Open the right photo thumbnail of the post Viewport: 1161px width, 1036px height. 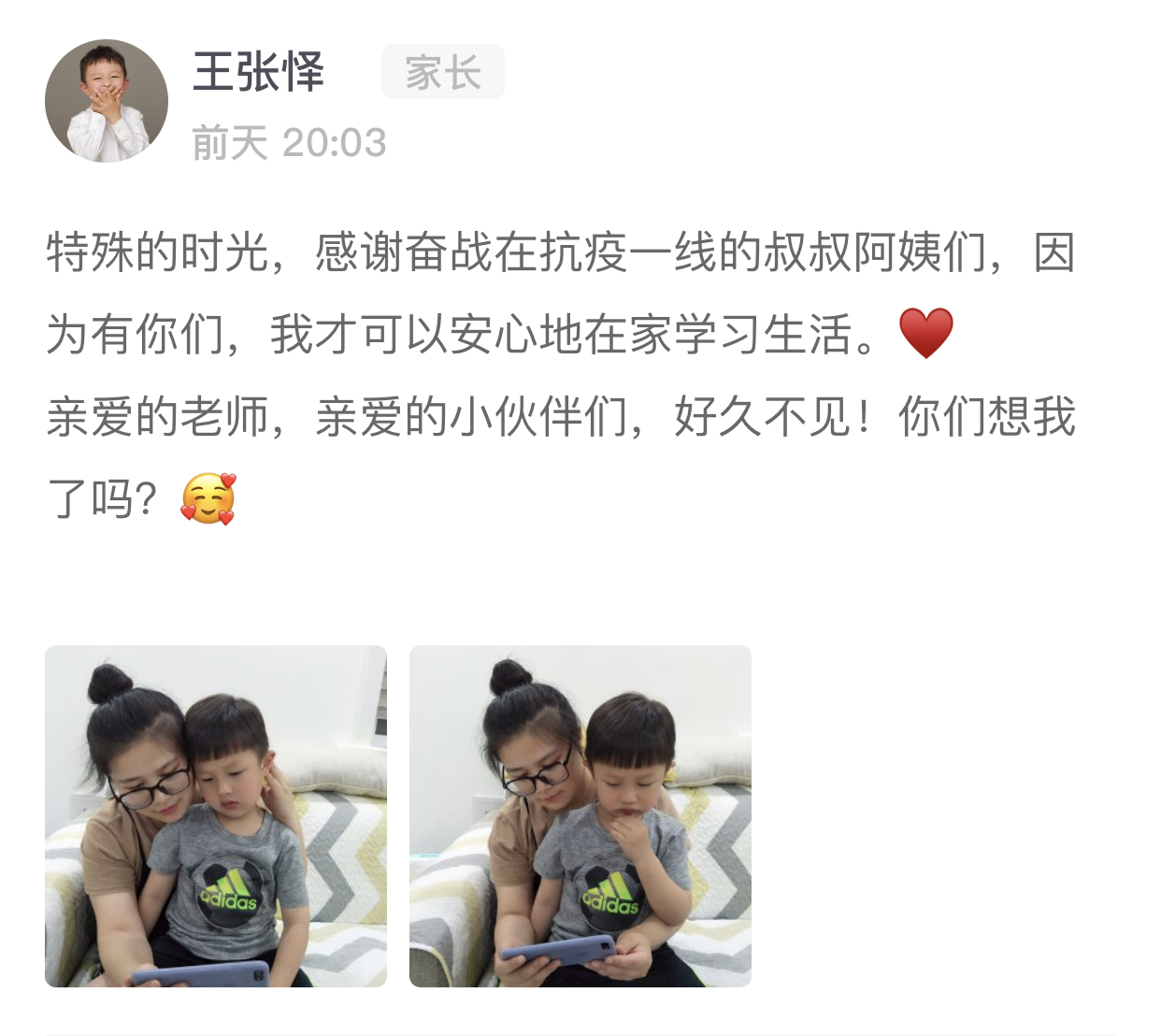tap(580, 816)
